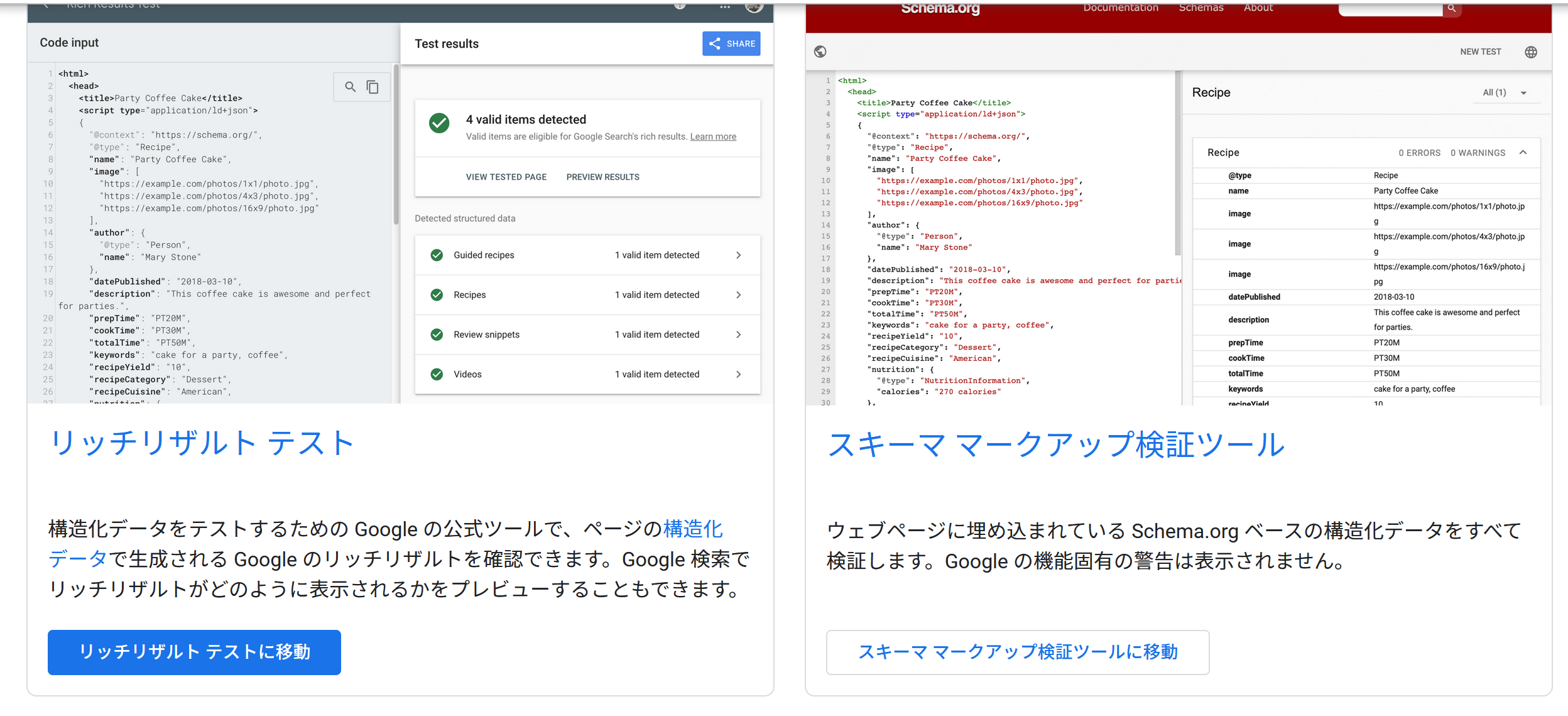Image resolution: width=1568 pixels, height=716 pixels.
Task: Click the search magnifier in code input
Action: 351,87
